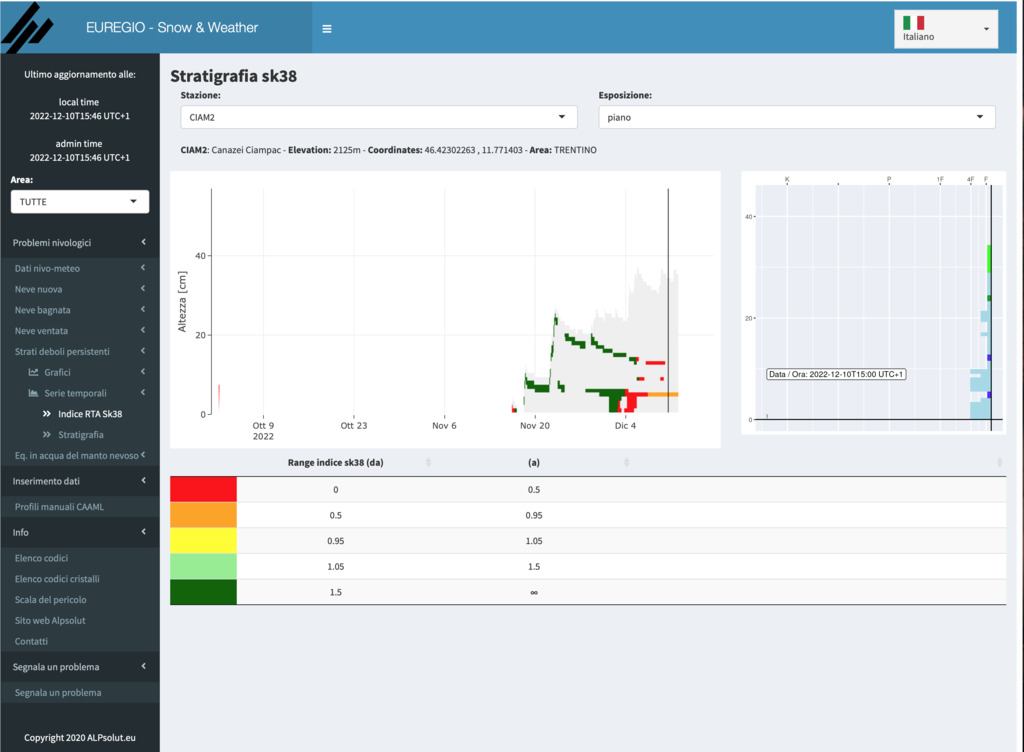Open the Area TUTTE dropdown
This screenshot has width=1024, height=752.
click(x=80, y=202)
